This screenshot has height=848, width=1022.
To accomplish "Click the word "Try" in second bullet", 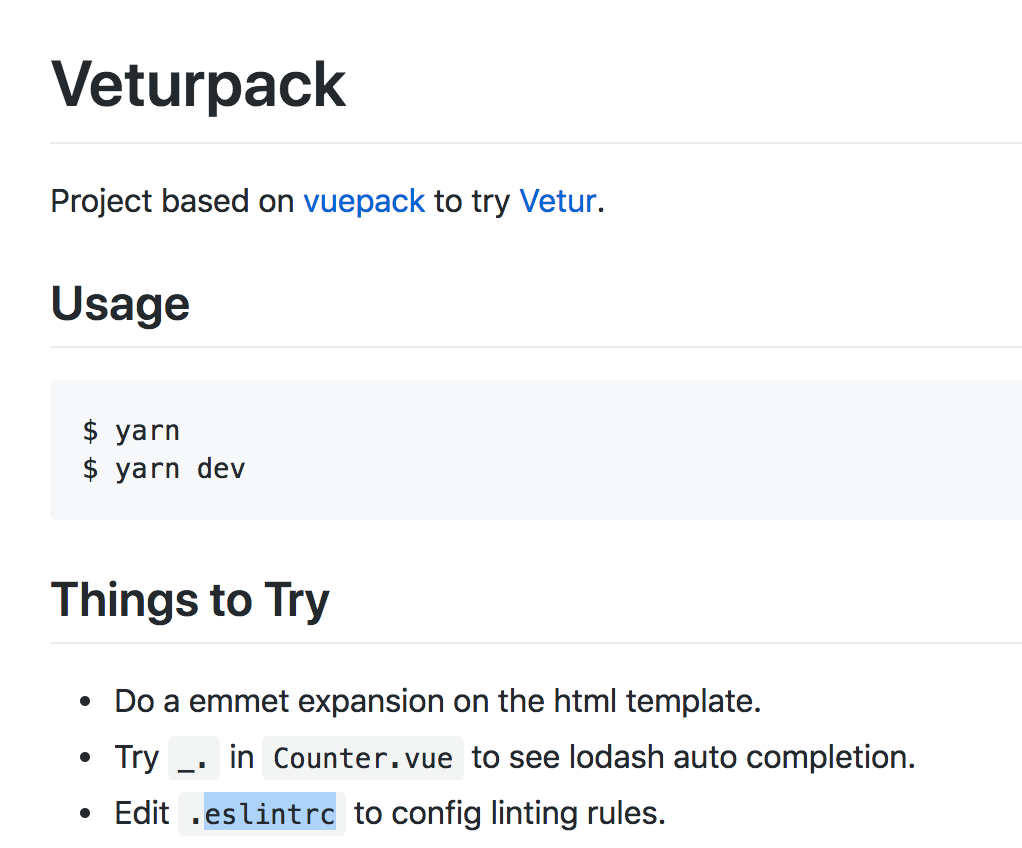I will (x=137, y=757).
